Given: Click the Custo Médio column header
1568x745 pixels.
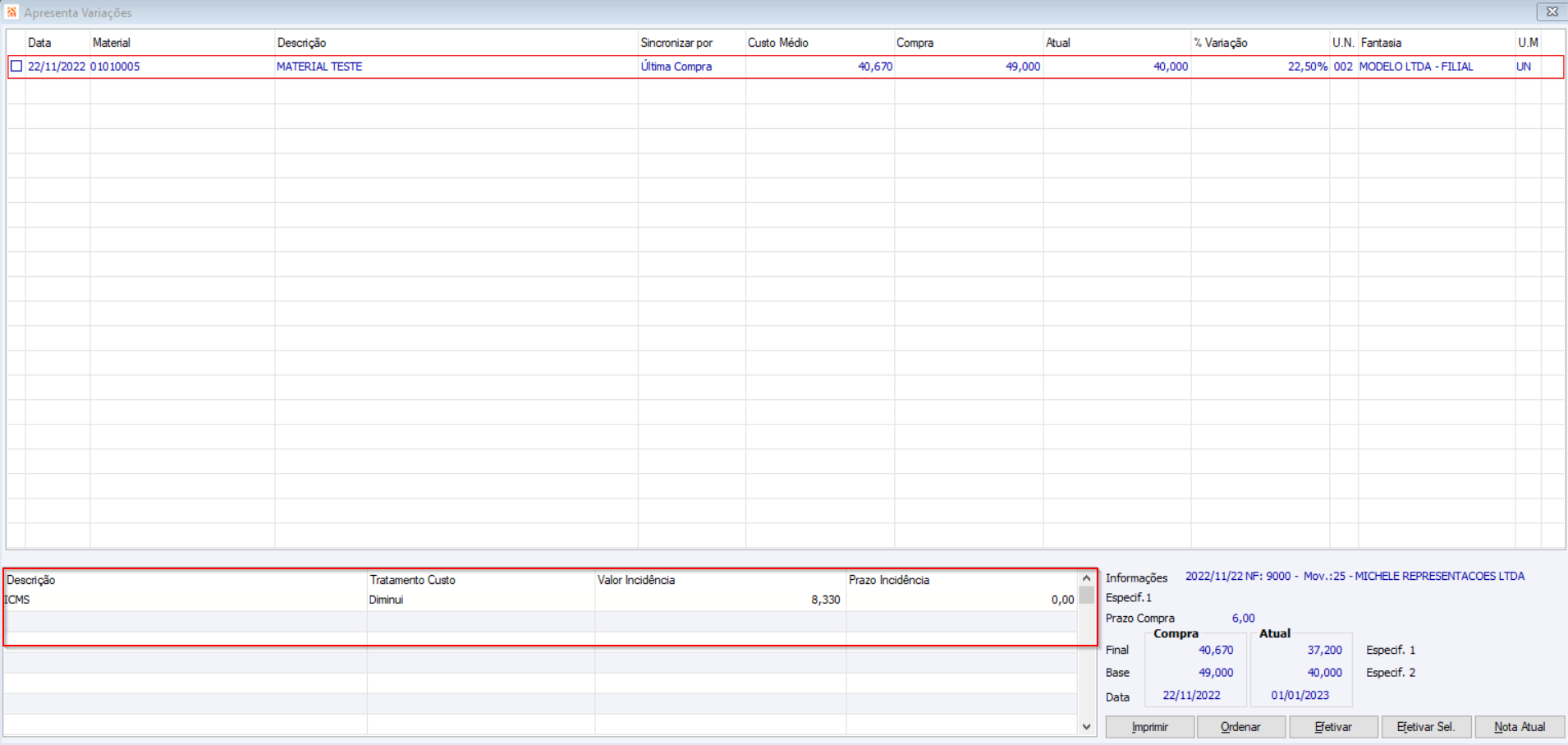Looking at the screenshot, I should point(820,43).
